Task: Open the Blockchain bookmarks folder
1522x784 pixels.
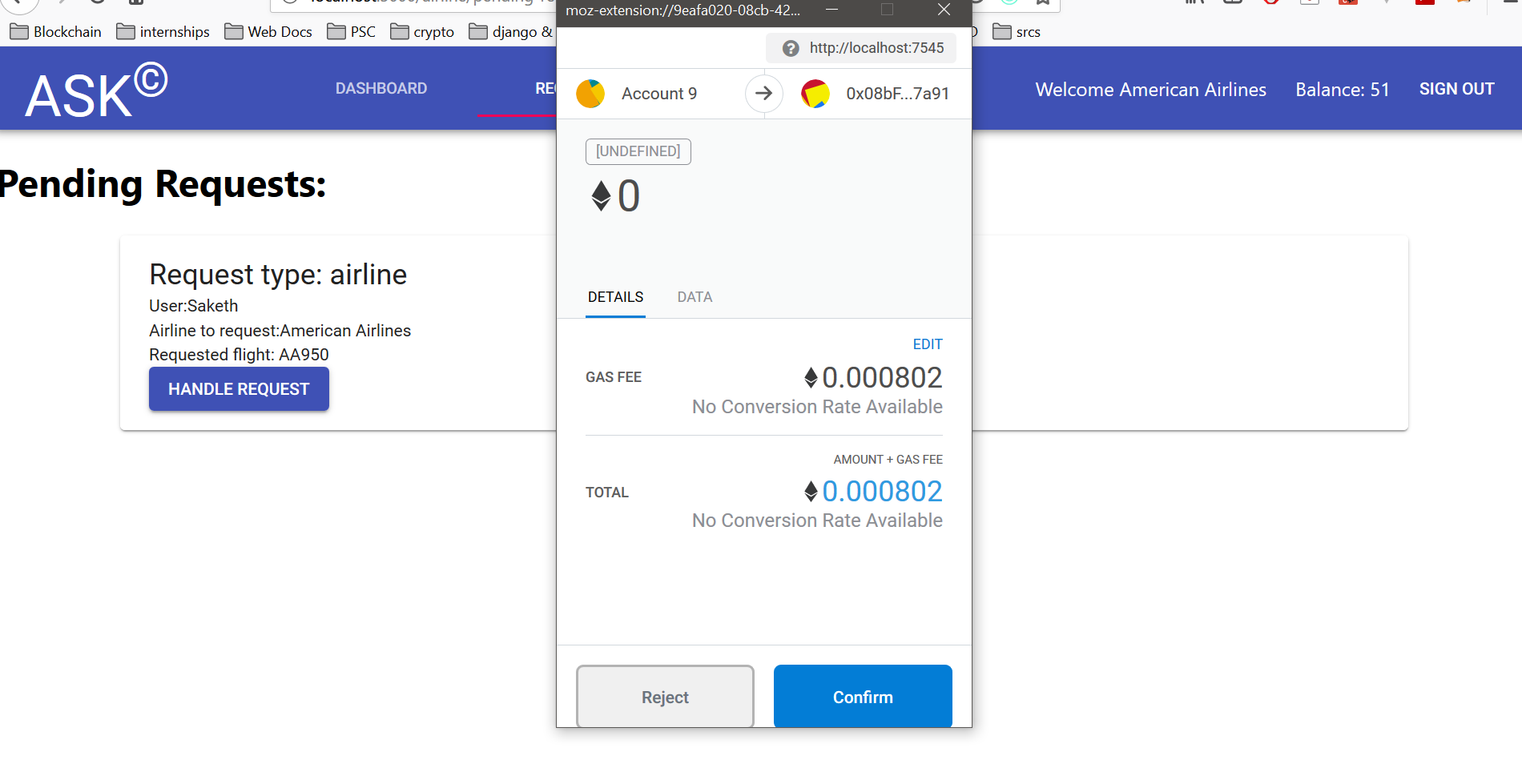Action: pyautogui.click(x=55, y=32)
